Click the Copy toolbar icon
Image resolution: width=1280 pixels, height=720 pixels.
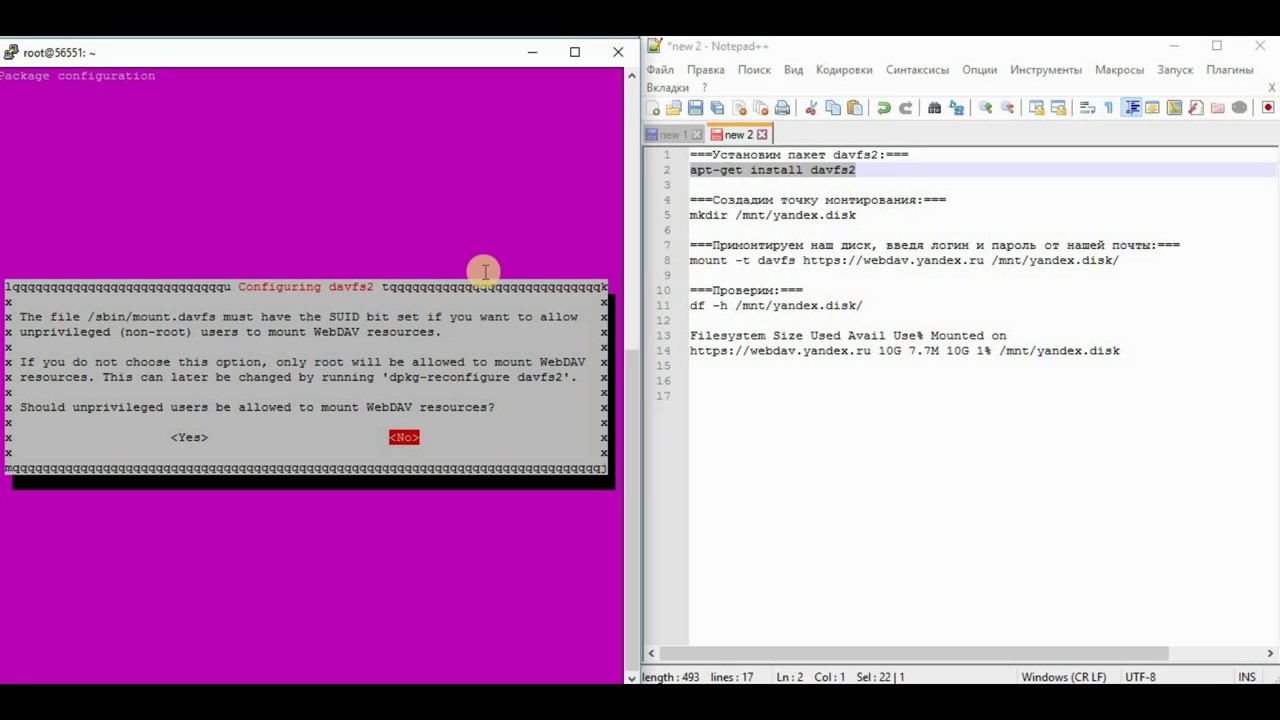(833, 108)
